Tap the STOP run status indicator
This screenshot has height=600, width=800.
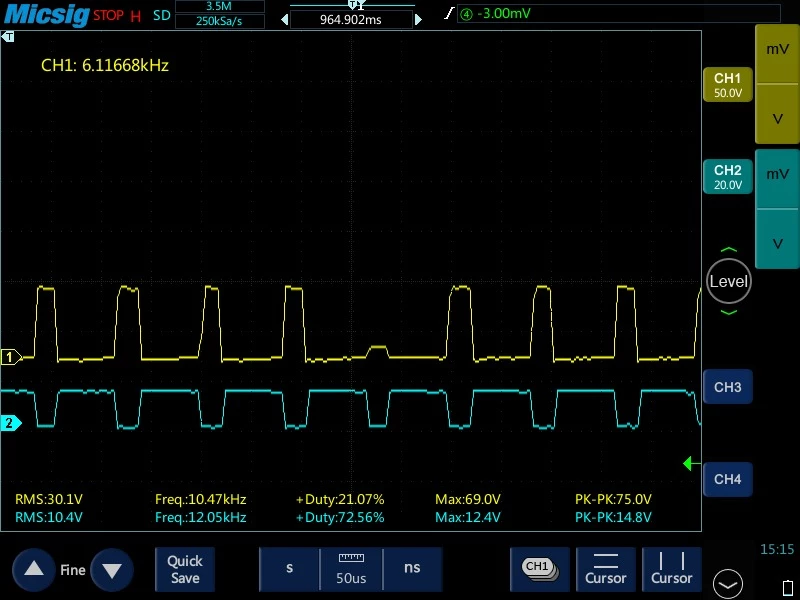[x=108, y=15]
